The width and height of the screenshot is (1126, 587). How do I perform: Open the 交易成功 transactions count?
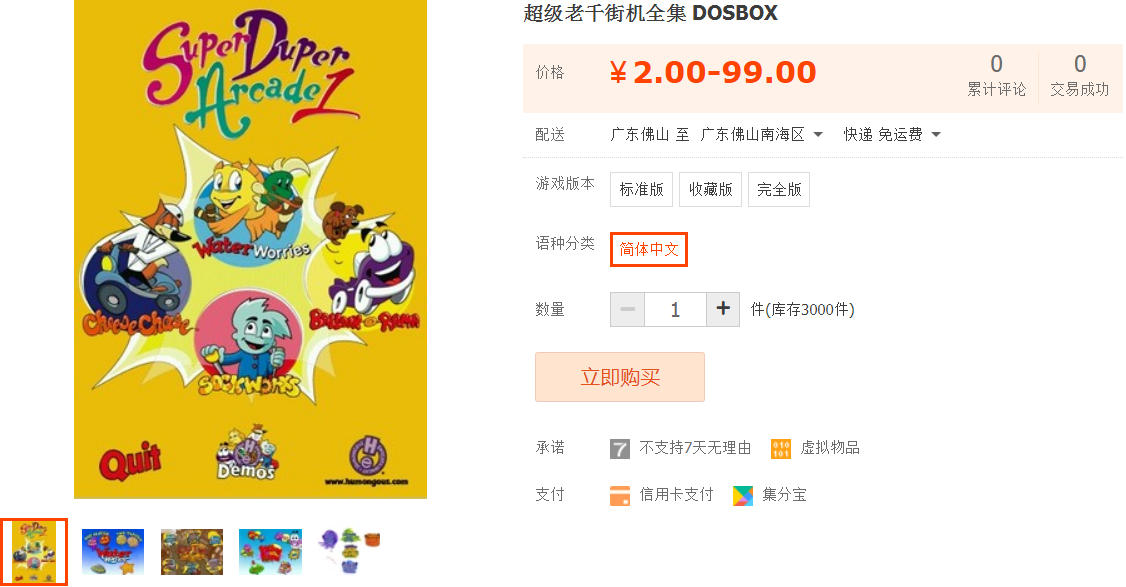coord(1080,75)
